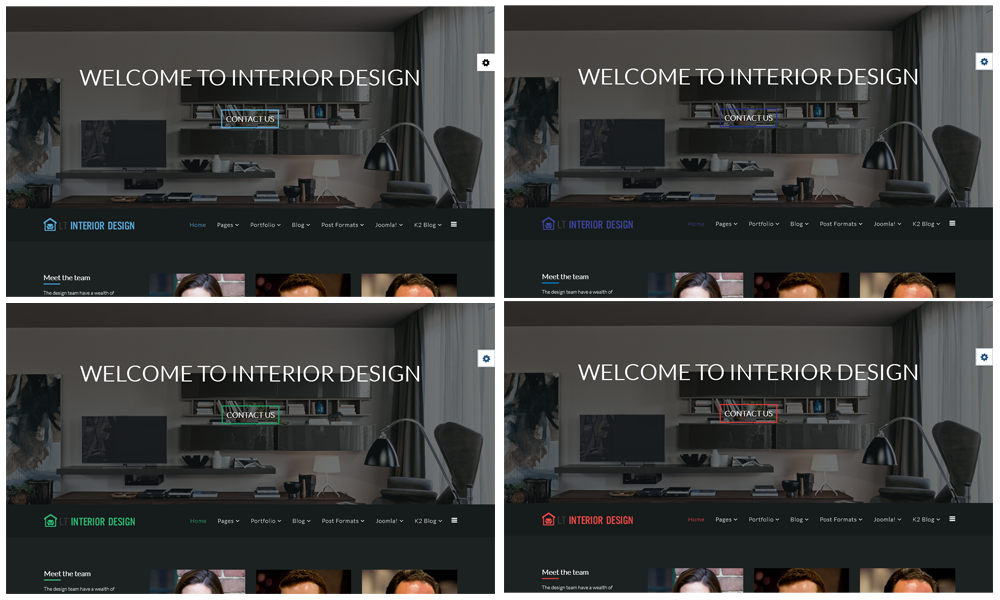1000x600 pixels.
Task: Click last team photo in indigo themed preview
Action: pyautogui.click(x=907, y=284)
